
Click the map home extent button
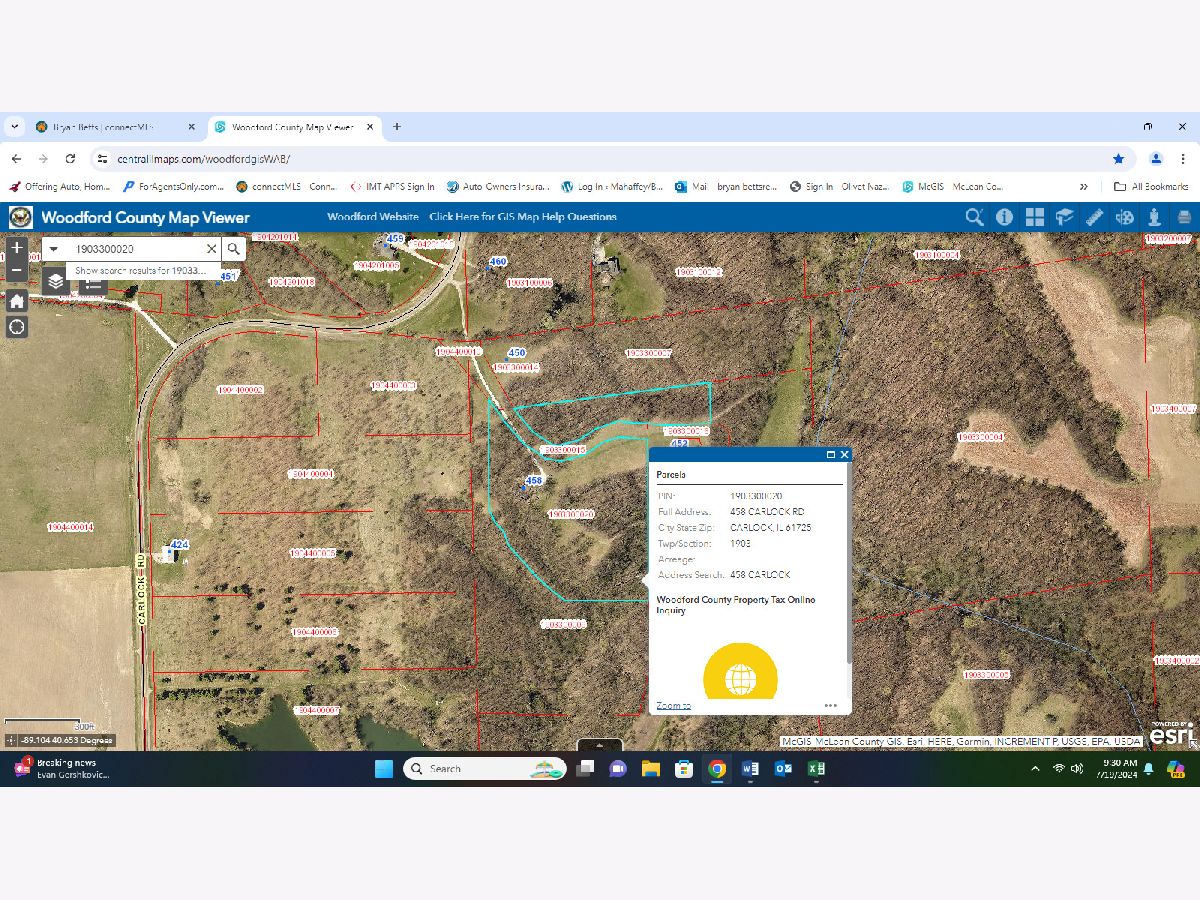pyautogui.click(x=17, y=301)
